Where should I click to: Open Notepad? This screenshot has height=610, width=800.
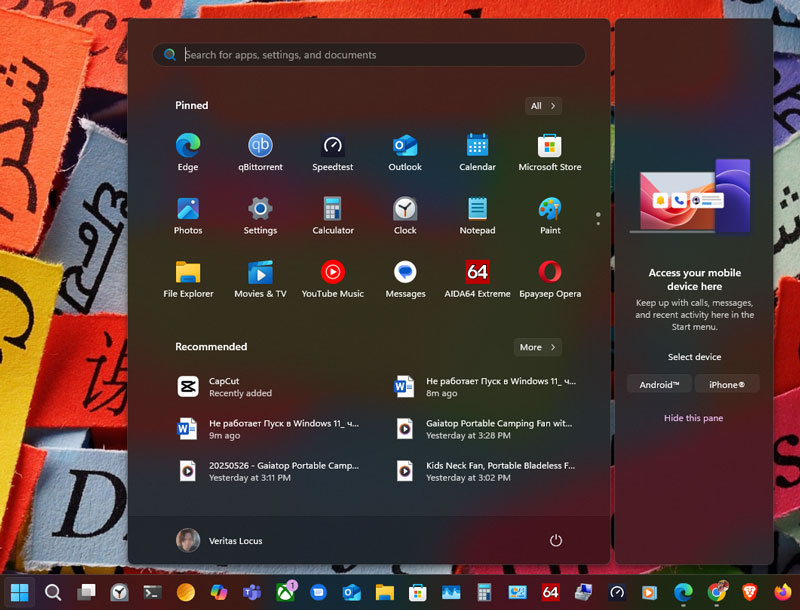478,216
